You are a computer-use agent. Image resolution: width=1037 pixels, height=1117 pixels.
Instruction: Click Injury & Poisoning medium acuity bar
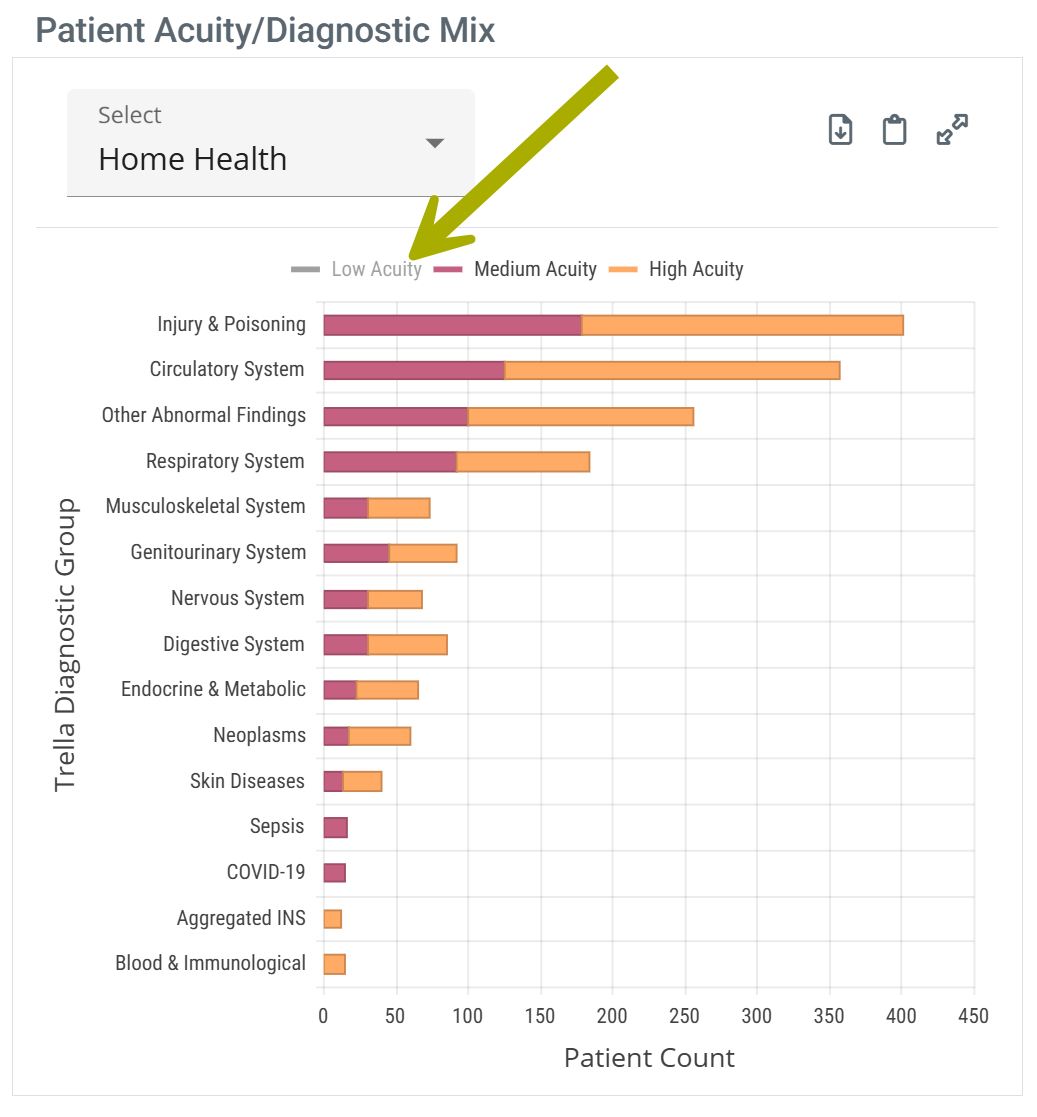452,325
